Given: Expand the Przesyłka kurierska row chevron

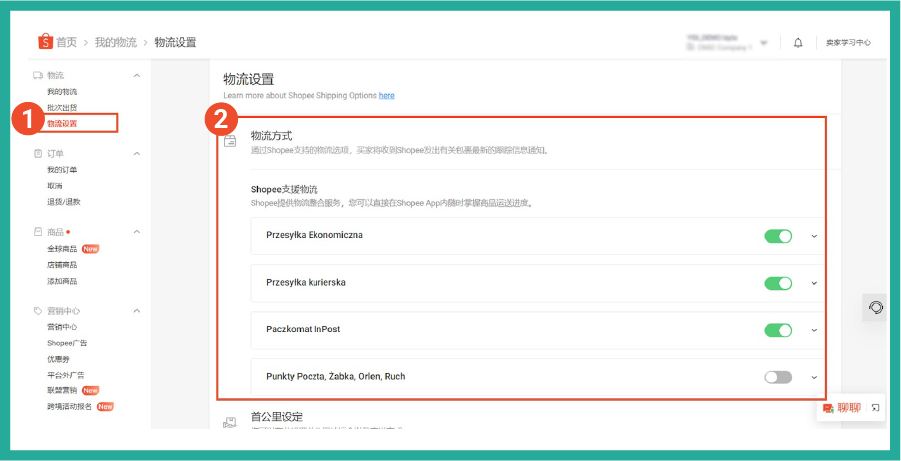Looking at the screenshot, I should tap(814, 283).
